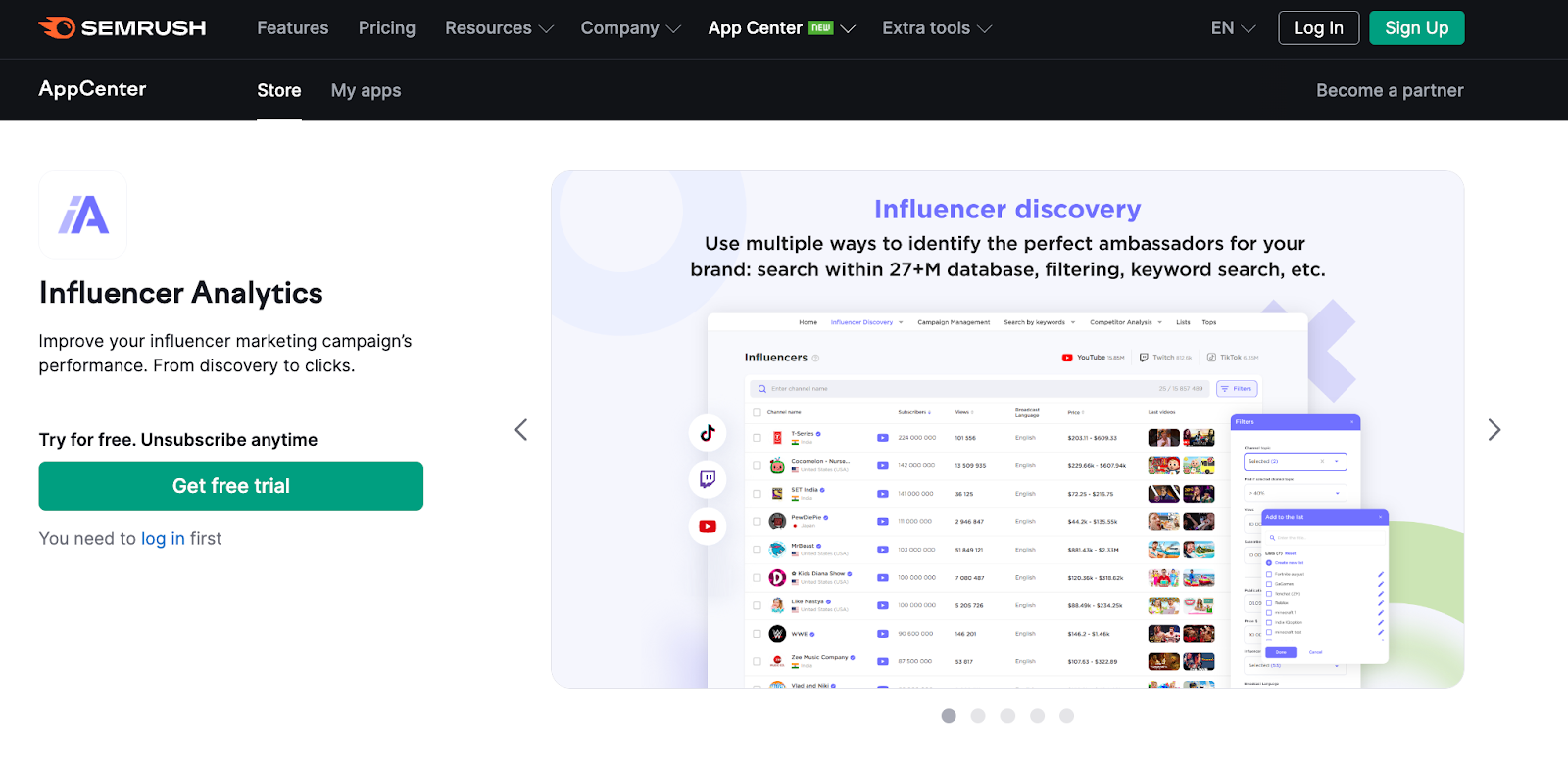Viewport: 1568px width, 768px height.
Task: Tick the WWE row checkbox
Action: 757,634
